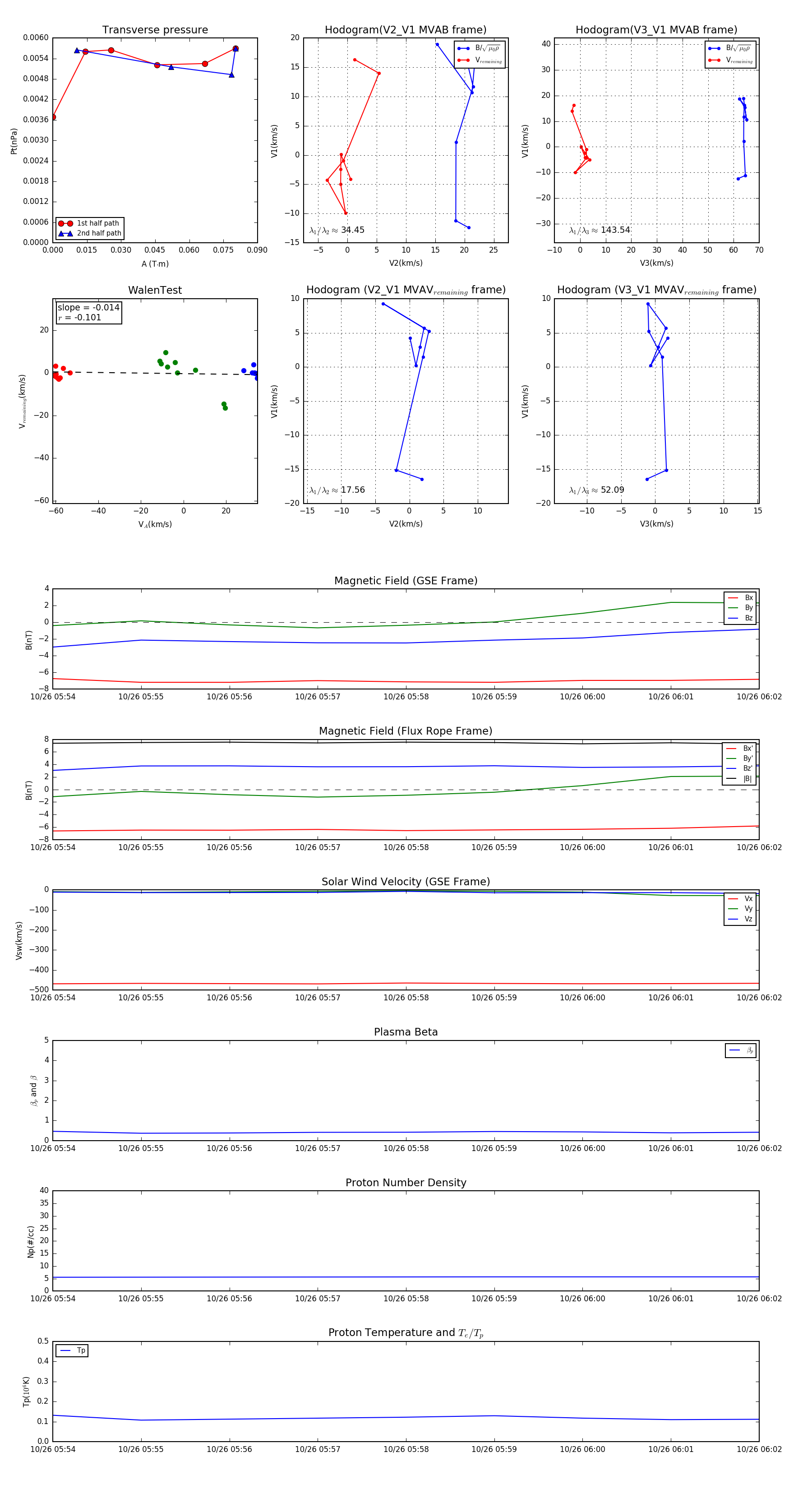Click the "Solar Wind Velocity (GSE Frame)" title
812x1489 pixels.
(406, 882)
